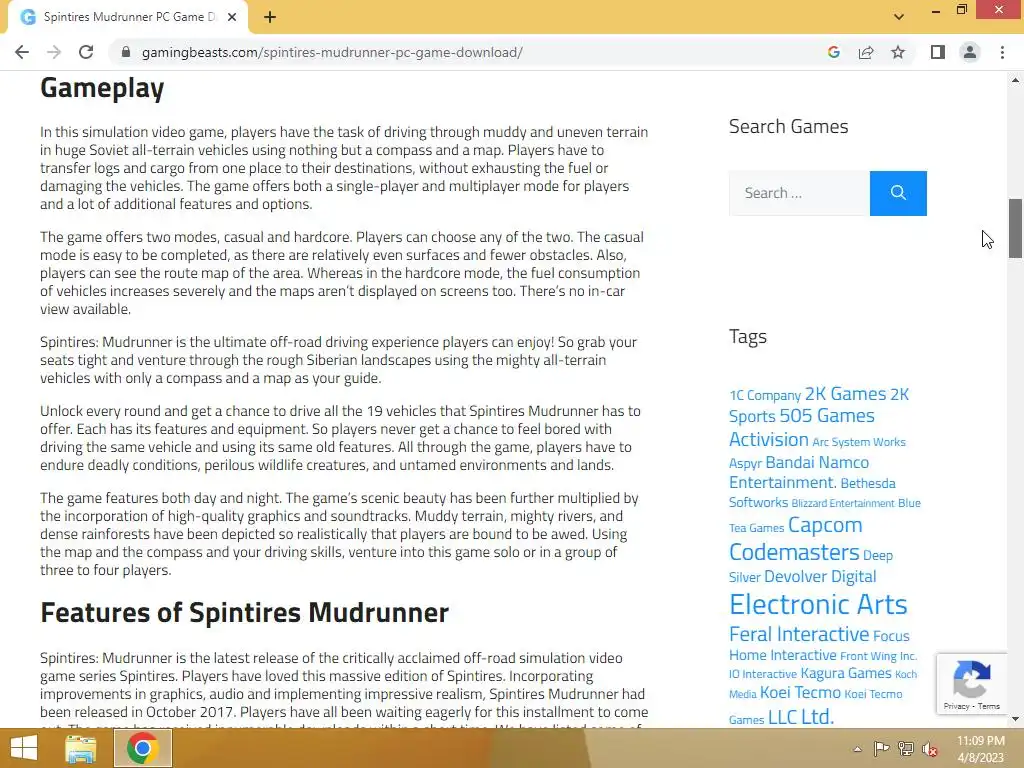Focus the Search Games input field
The width and height of the screenshot is (1024, 768).
(x=799, y=193)
